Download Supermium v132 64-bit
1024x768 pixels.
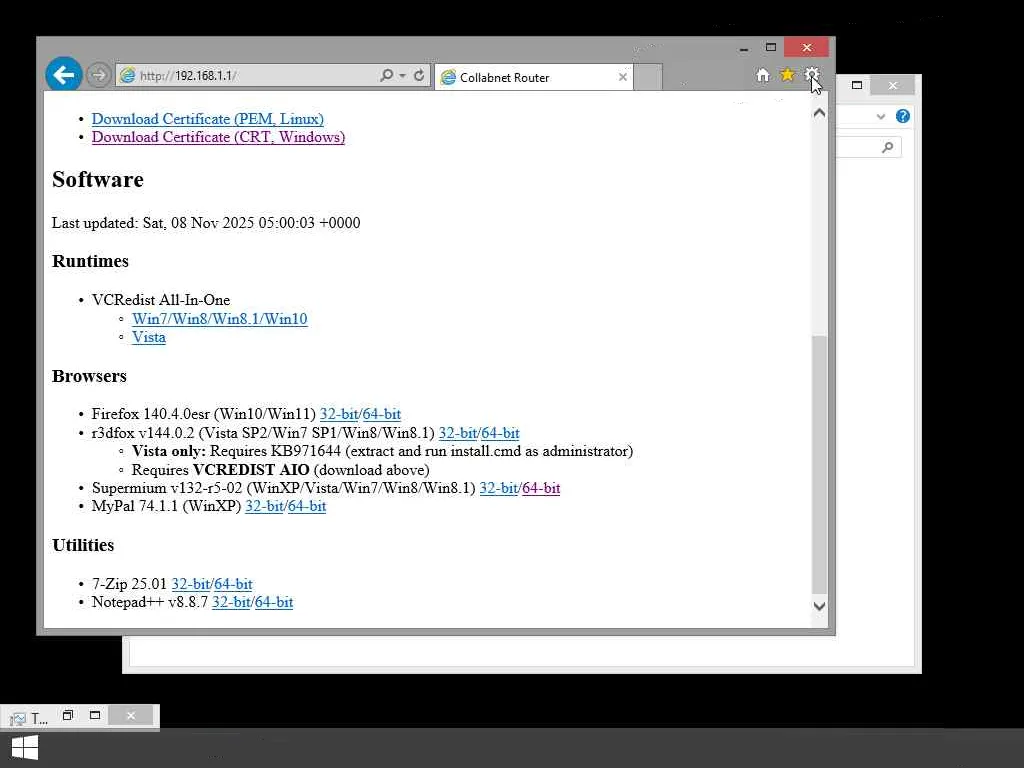point(541,488)
